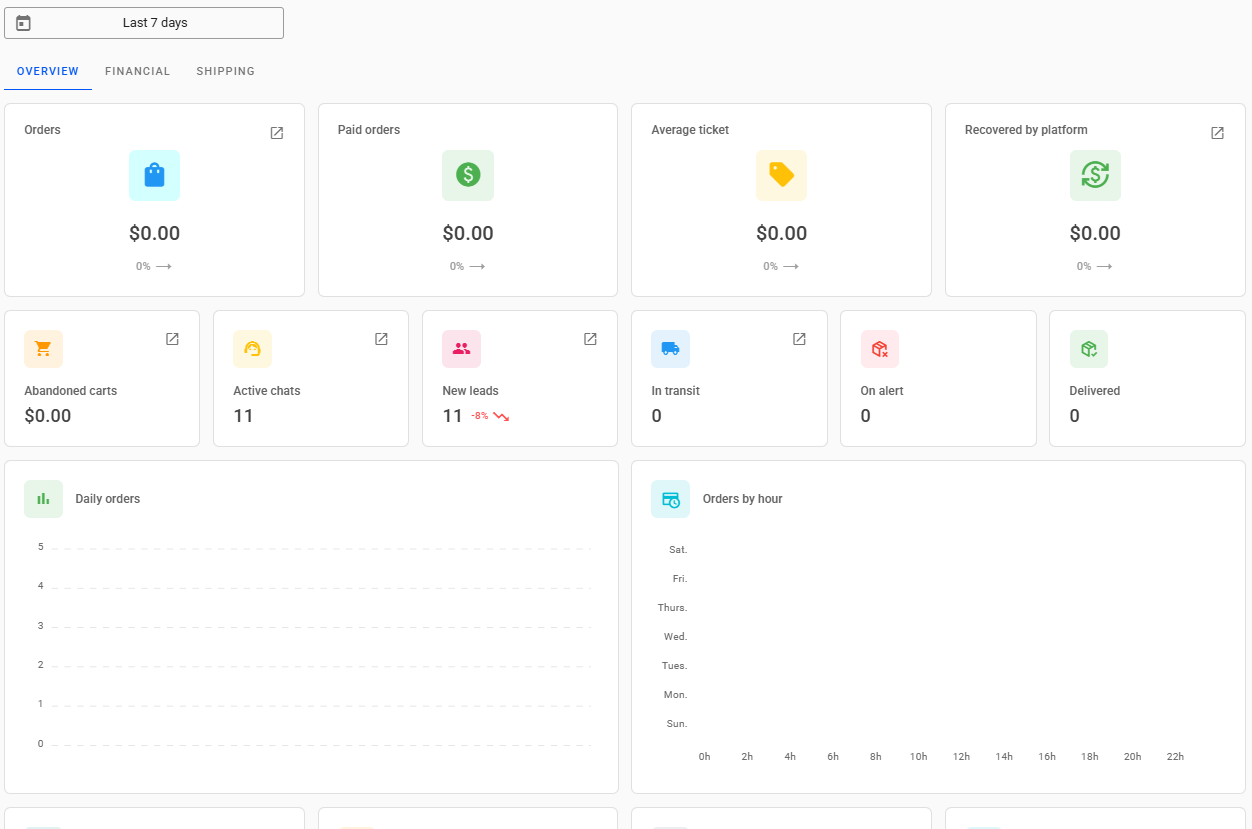Screen dimensions: 1252x829
Task: Click the New leads -8% trend indicator
Action: pos(490,416)
